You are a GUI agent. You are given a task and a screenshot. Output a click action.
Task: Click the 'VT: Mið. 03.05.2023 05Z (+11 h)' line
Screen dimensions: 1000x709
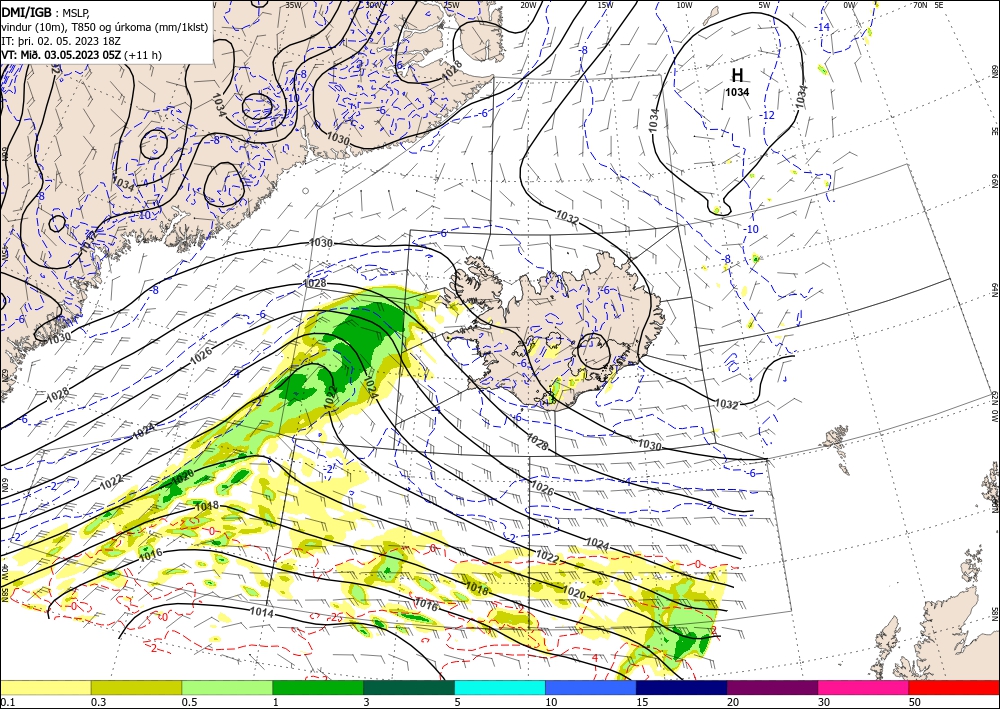click(x=82, y=55)
